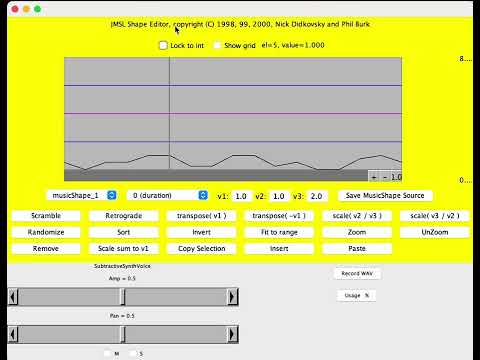Click the vertical cursor line in shape graph
Screen dimensions: 480x360
click(x=169, y=113)
